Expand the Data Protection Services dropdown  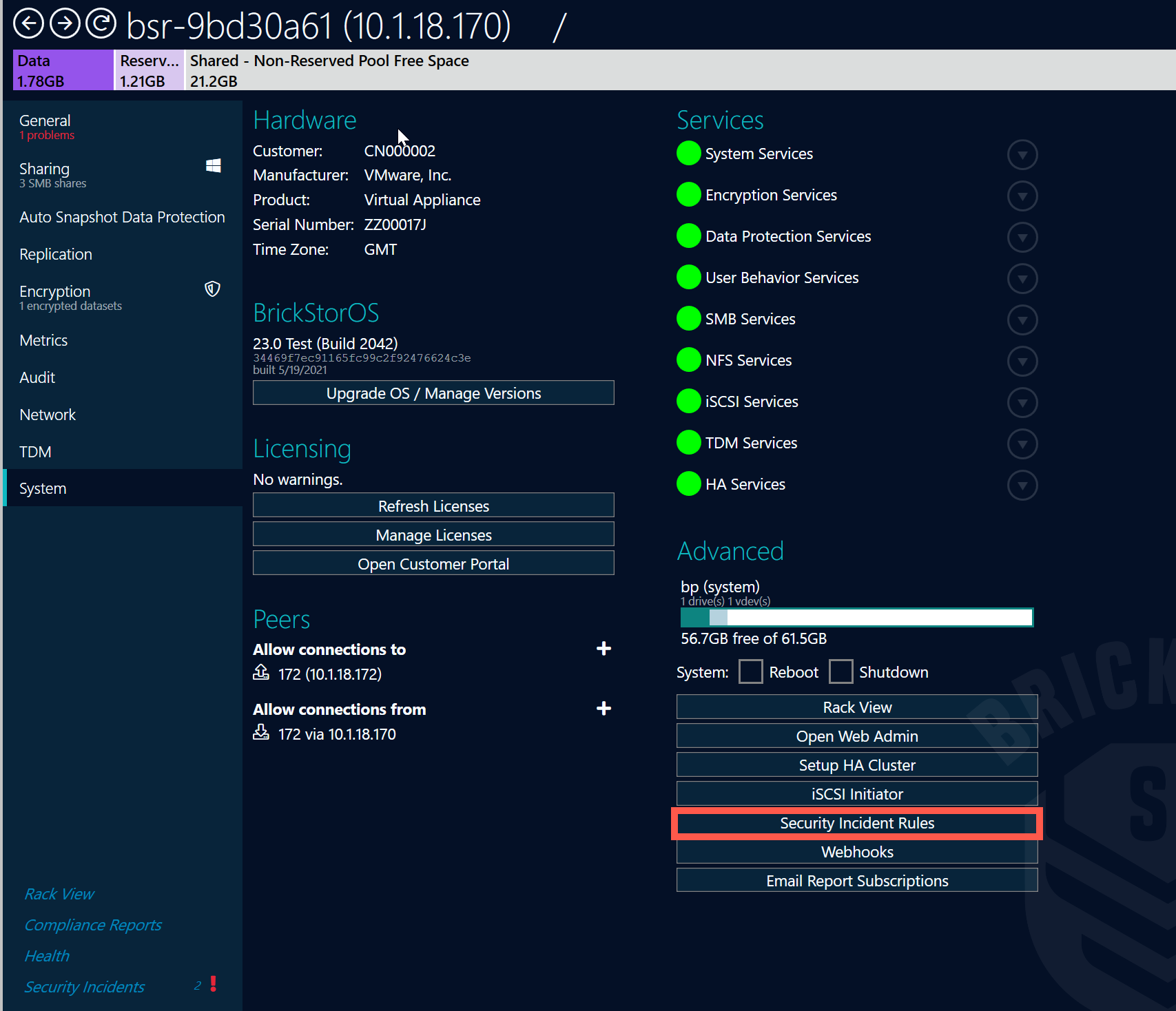(x=1022, y=237)
